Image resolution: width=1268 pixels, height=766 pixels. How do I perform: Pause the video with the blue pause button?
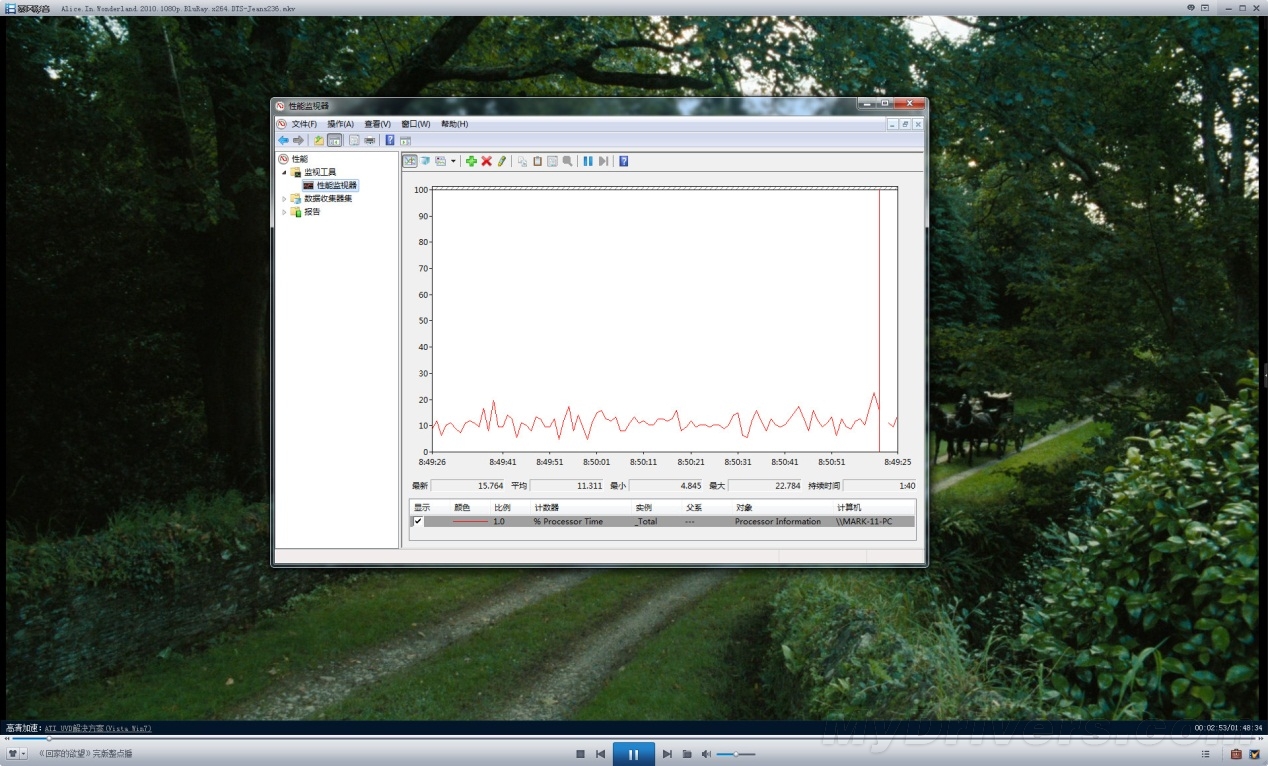(x=633, y=754)
